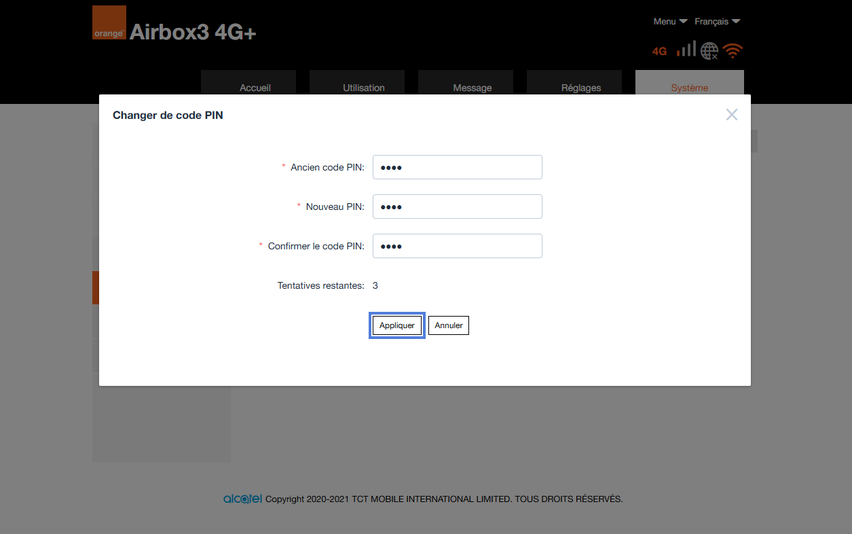Cancel with the Annuler button
Image resolution: width=852 pixels, height=534 pixels.
448,325
